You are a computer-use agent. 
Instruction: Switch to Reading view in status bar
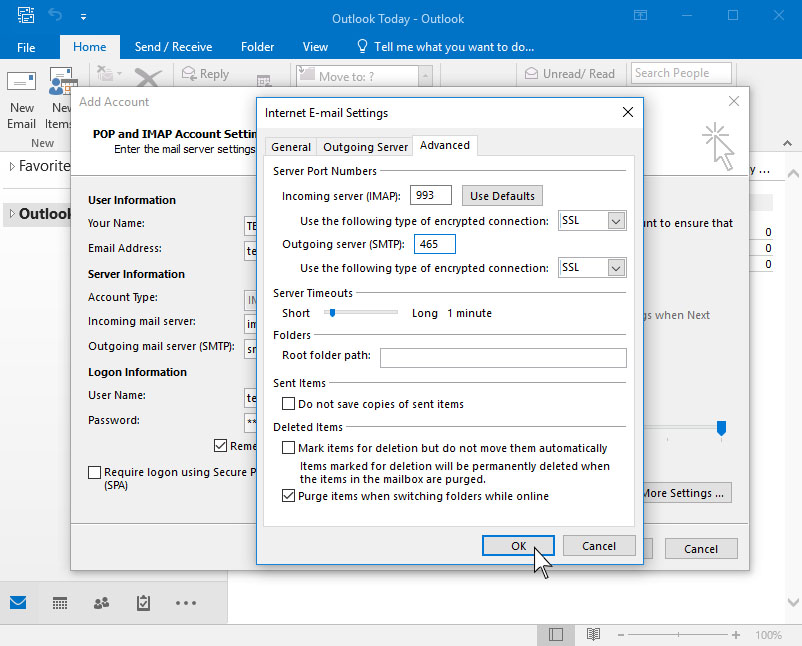coord(593,635)
